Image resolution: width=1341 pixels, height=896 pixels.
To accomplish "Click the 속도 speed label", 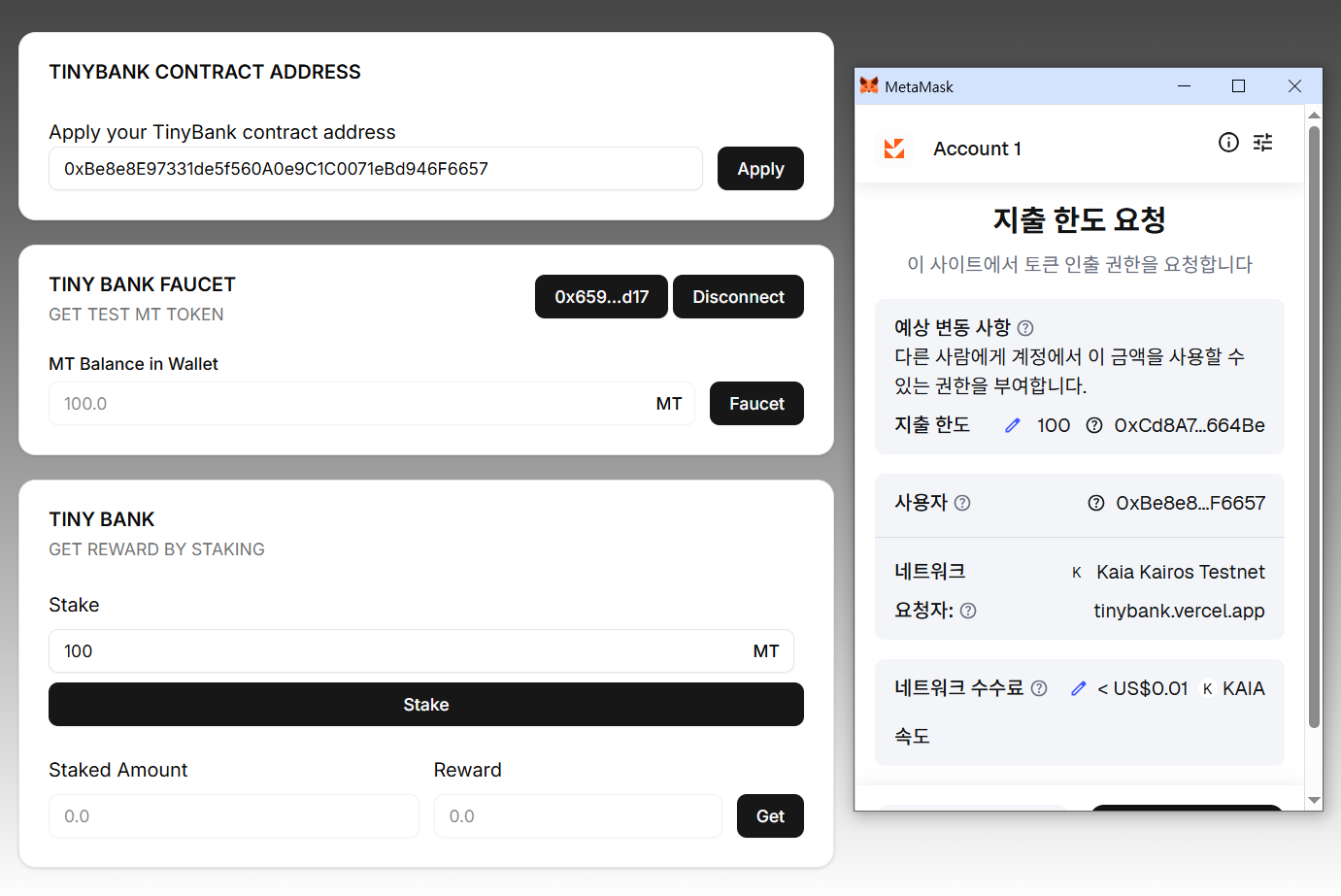I will pyautogui.click(x=912, y=736).
